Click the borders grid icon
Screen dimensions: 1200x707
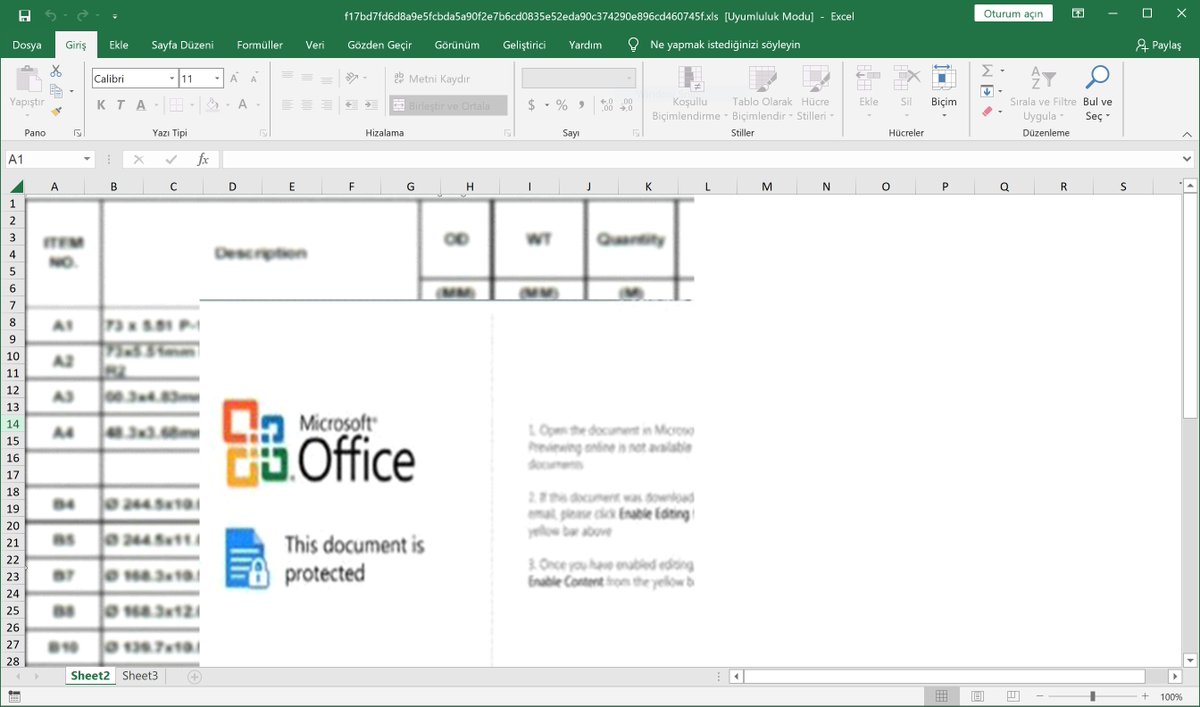click(176, 105)
